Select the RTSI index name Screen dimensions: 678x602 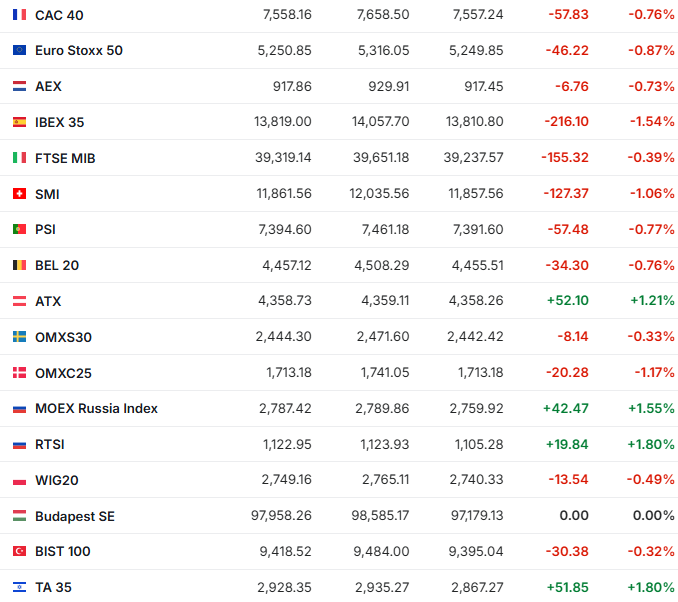coord(50,444)
